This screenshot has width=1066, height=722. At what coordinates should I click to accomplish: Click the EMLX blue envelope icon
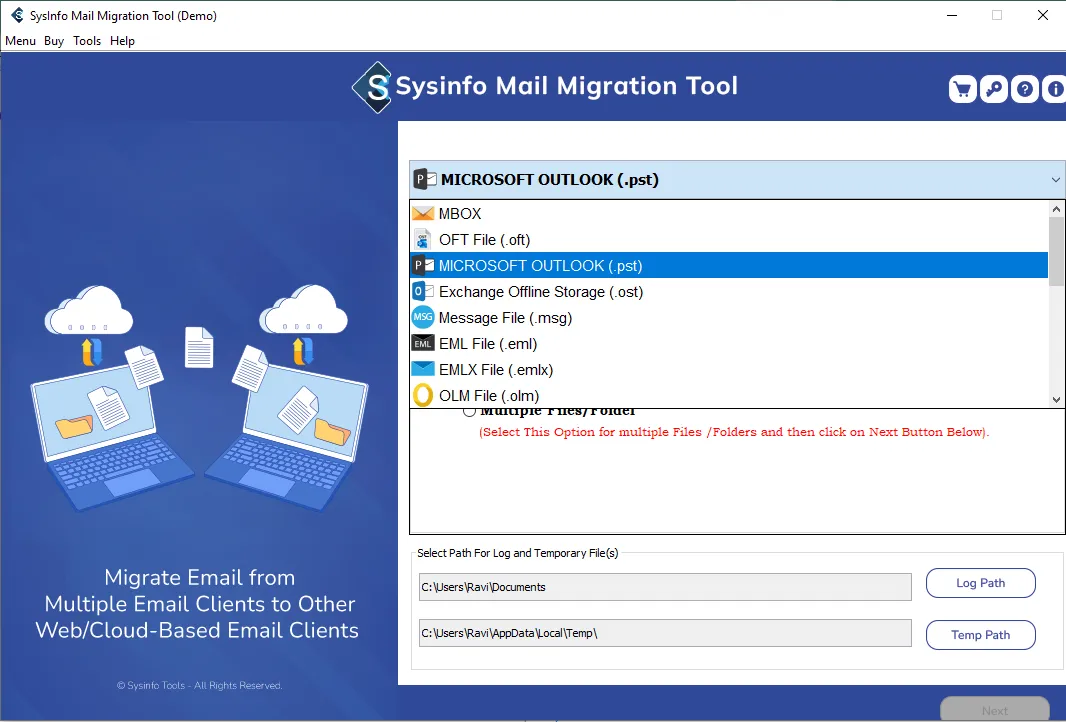click(423, 369)
